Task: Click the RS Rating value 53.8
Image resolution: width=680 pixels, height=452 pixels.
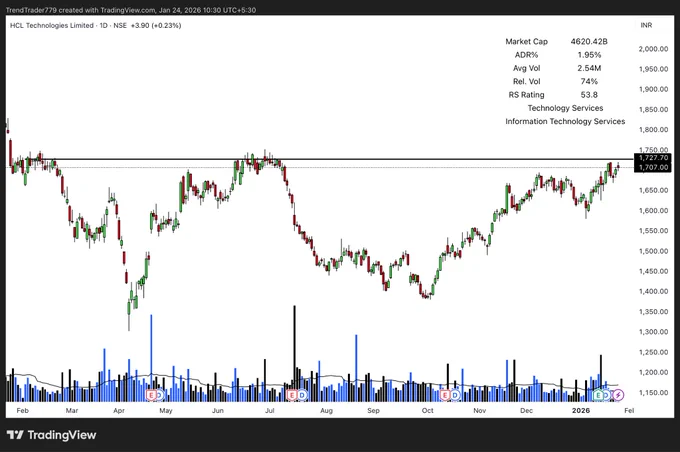Action: pyautogui.click(x=589, y=95)
